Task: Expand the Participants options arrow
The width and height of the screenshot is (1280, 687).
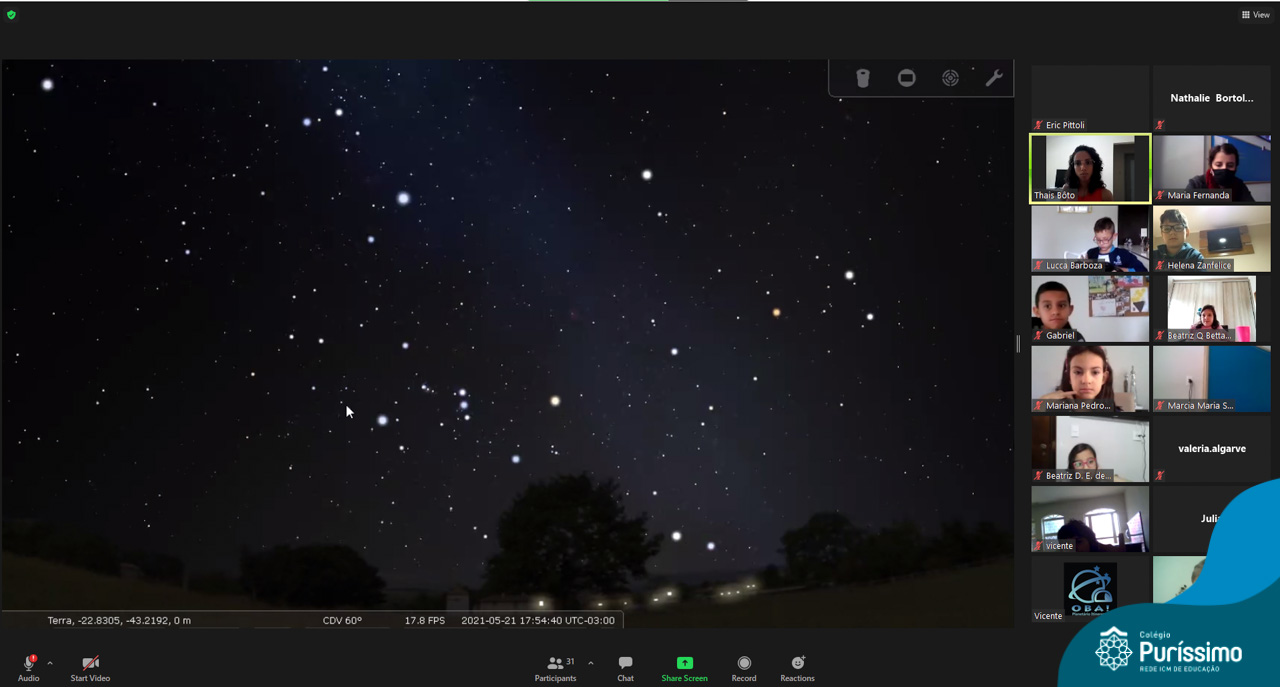Action: (x=591, y=663)
